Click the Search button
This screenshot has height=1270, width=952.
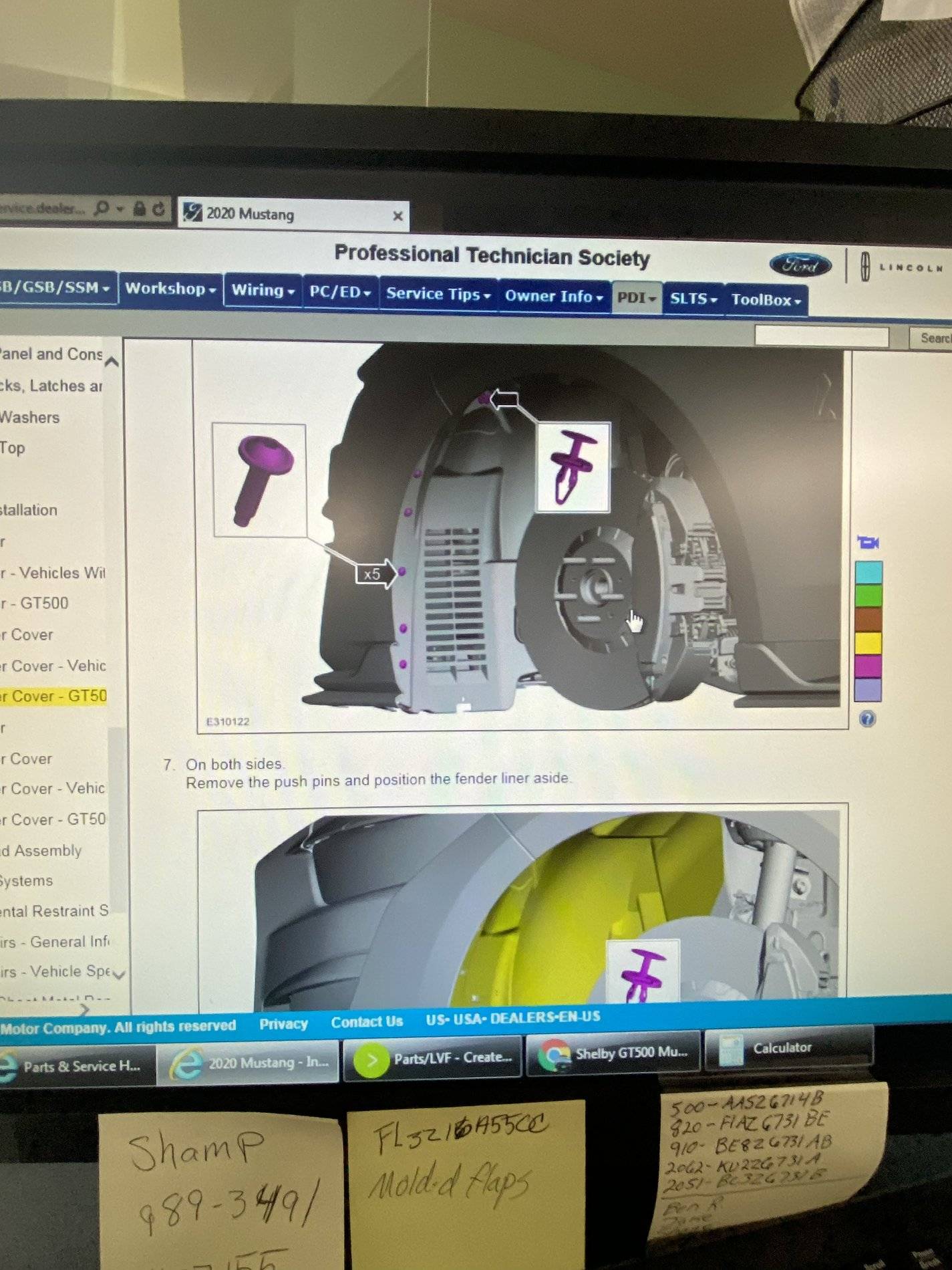pyautogui.click(x=932, y=338)
